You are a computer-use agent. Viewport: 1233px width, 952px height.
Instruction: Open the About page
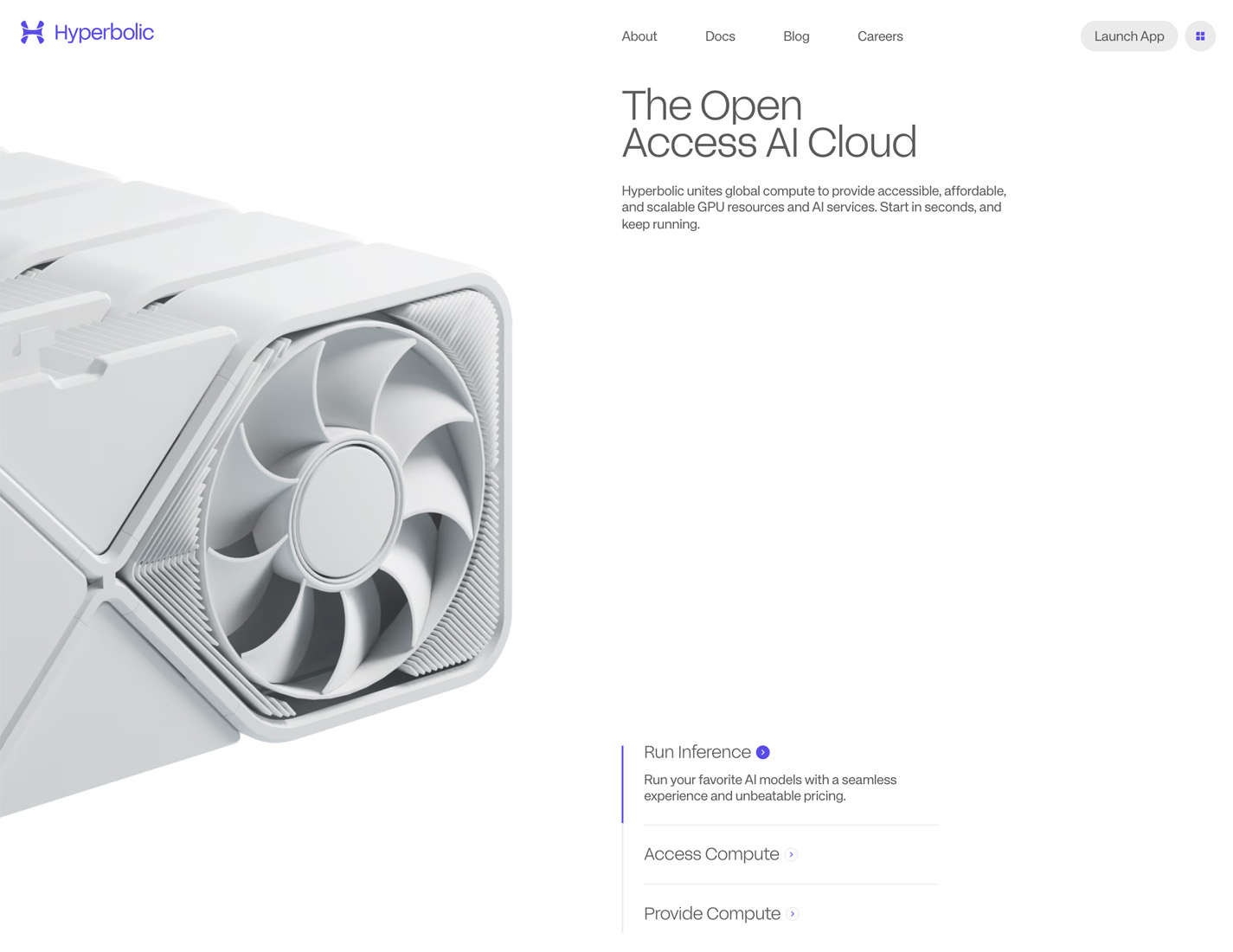click(639, 36)
